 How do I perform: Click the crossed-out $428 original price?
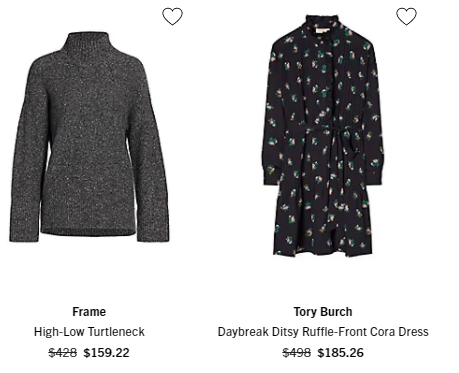[63, 353]
